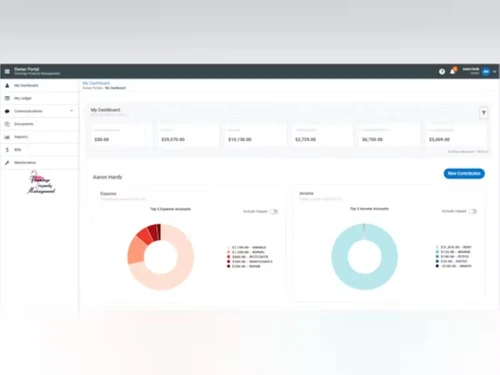This screenshot has width=500, height=375.
Task: Click the Documents icon in the sidebar
Action: click(x=7, y=124)
